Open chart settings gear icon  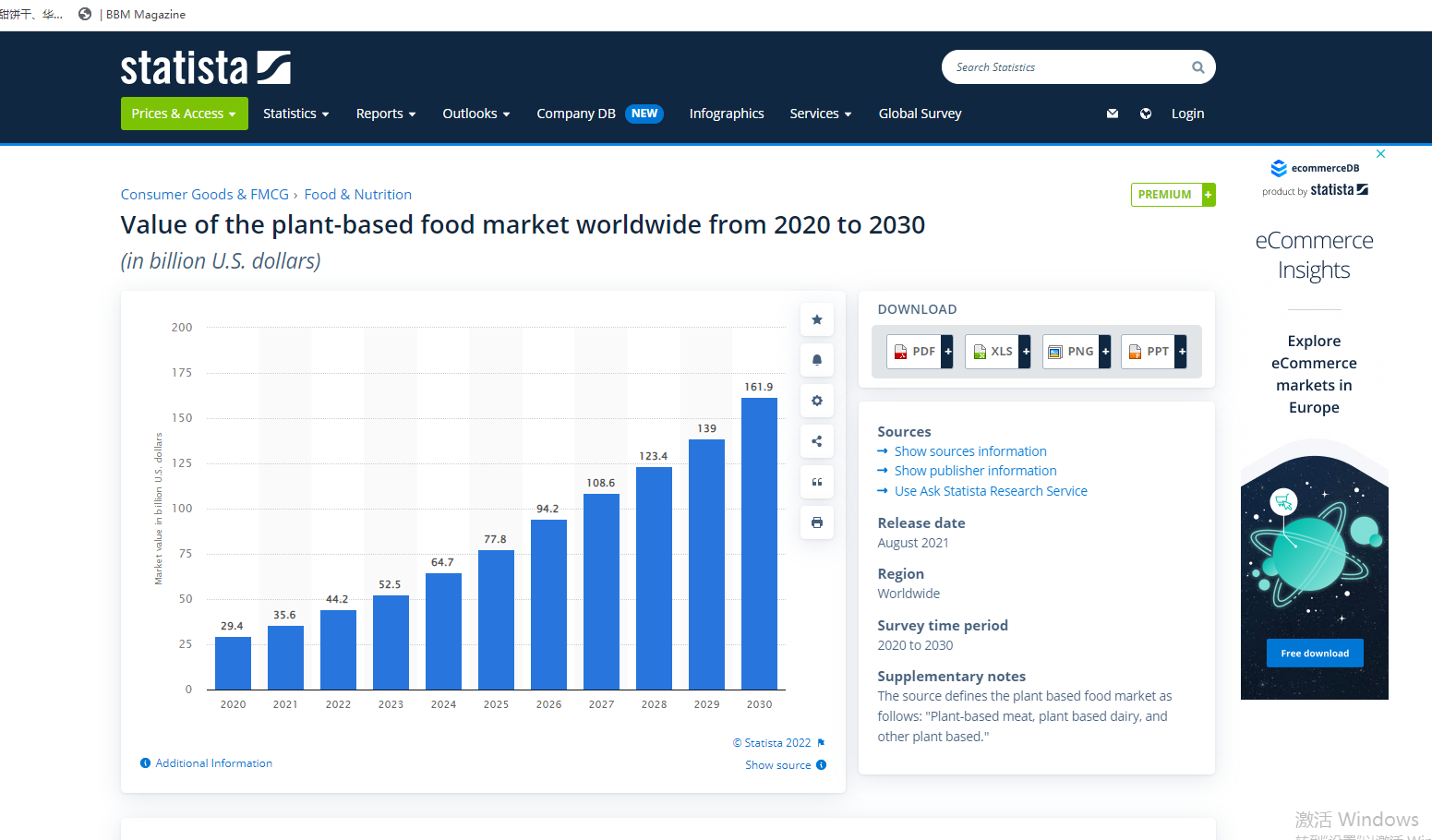[x=816, y=401]
